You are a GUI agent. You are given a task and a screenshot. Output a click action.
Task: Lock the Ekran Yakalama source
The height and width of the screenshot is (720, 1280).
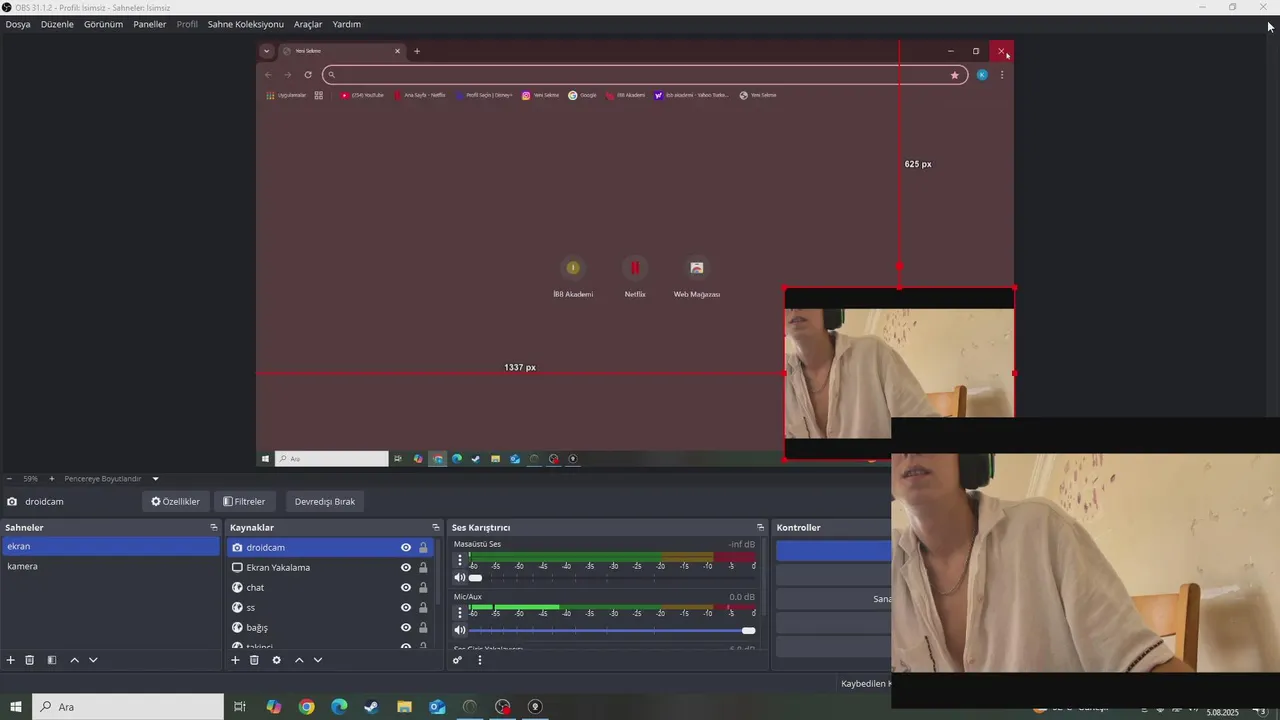(423, 567)
